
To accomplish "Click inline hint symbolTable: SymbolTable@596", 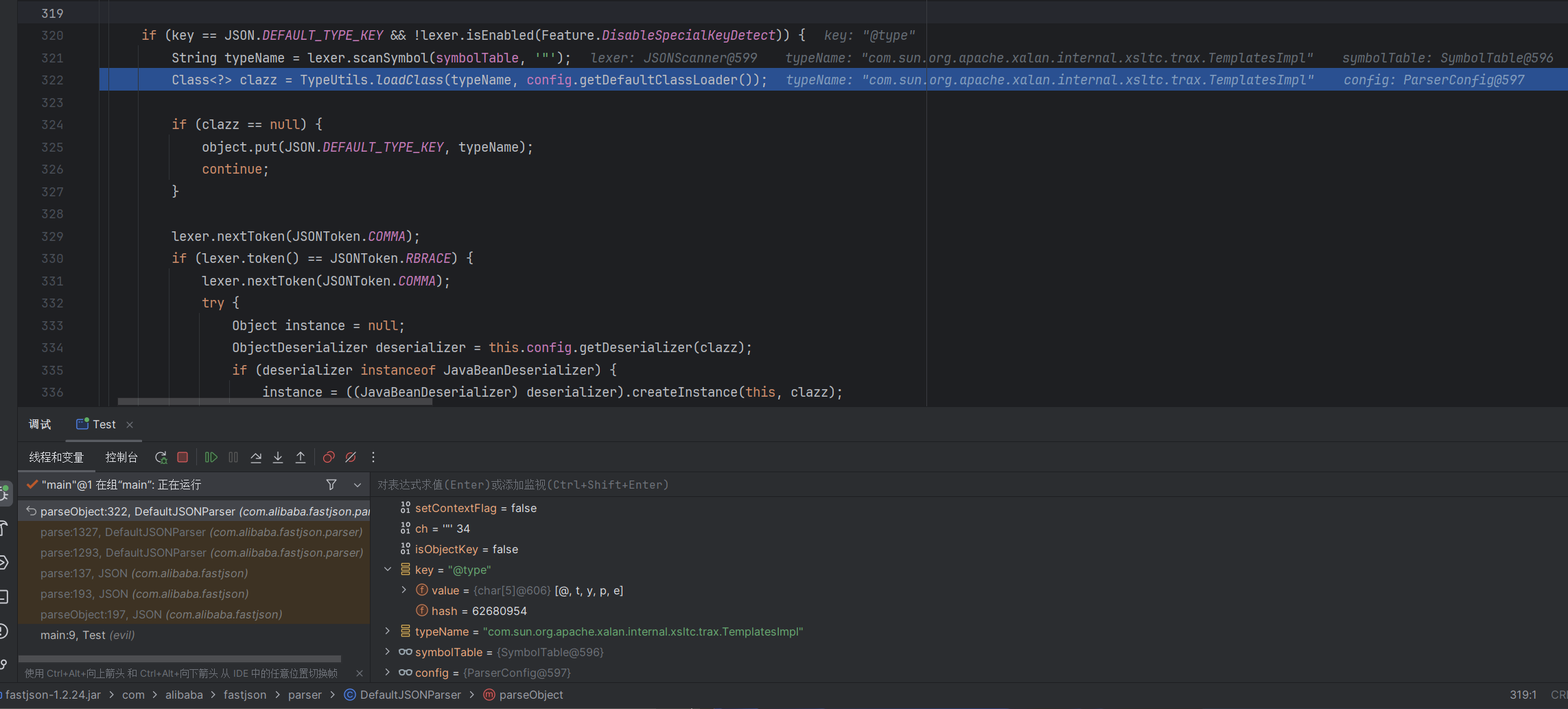I will coord(1448,58).
